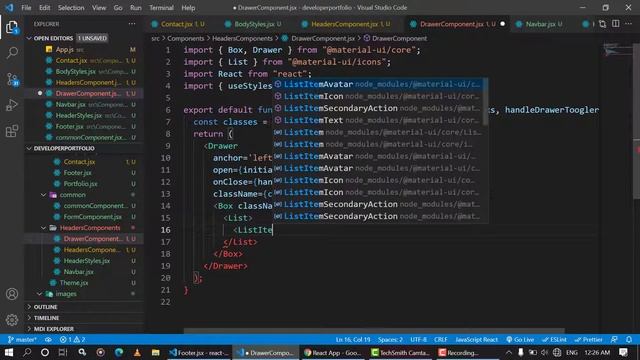Open the Explorer view in activity bar
Screen dimensions: 640x360
click(12, 28)
